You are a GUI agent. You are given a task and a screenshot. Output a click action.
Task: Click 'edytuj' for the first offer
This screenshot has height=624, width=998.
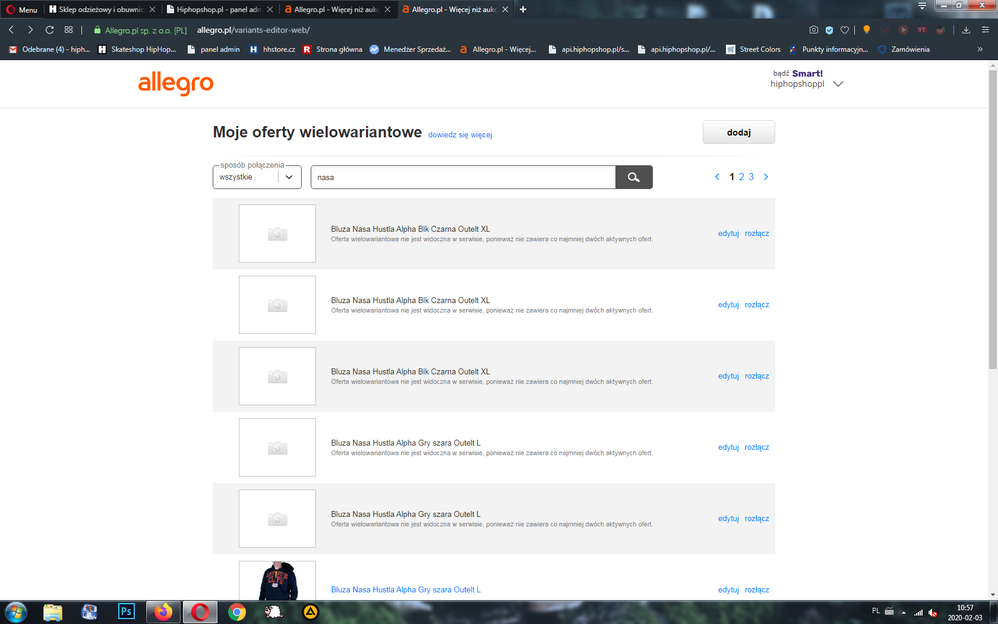pos(728,234)
